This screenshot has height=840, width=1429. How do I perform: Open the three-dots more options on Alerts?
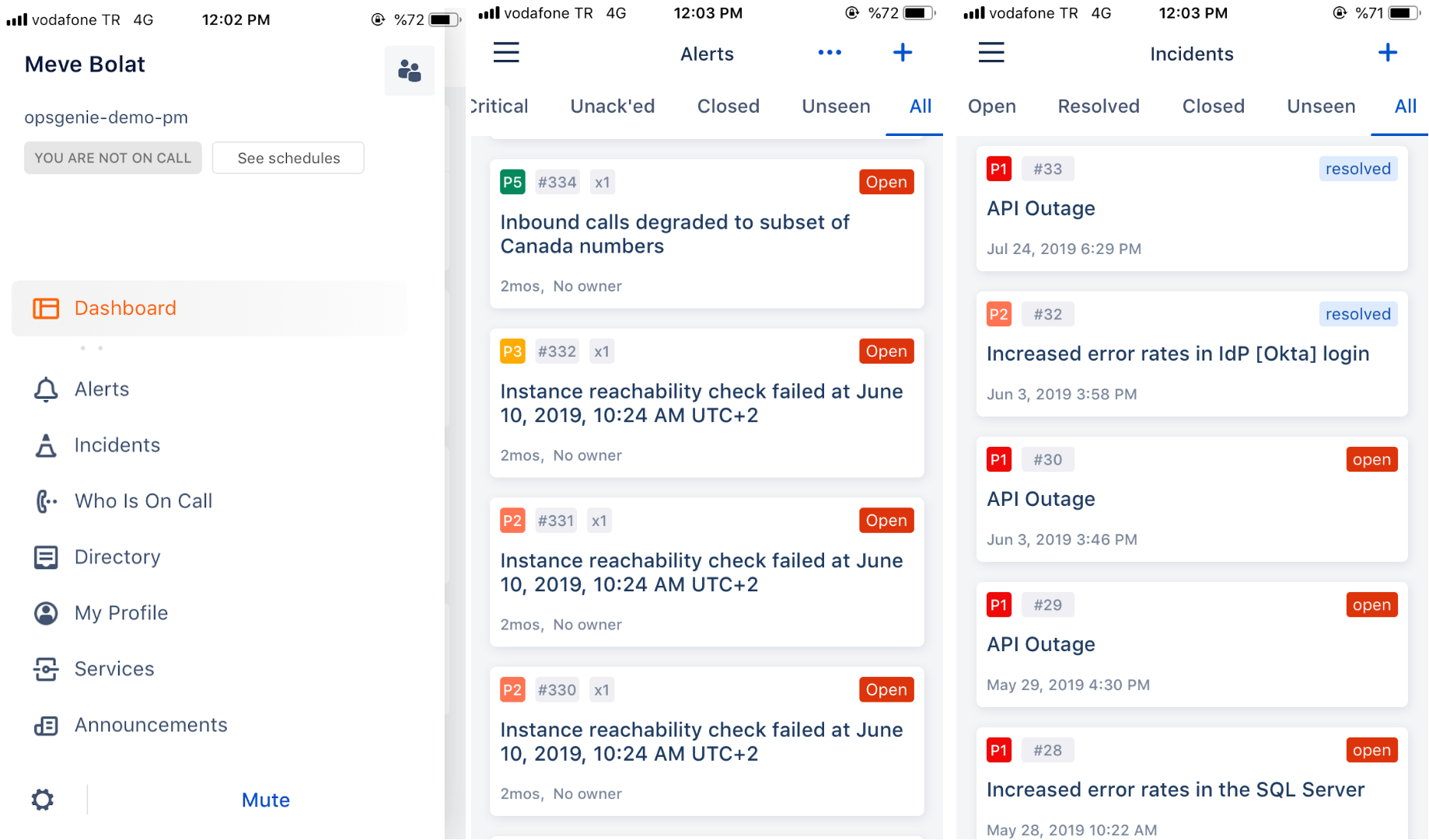click(830, 53)
